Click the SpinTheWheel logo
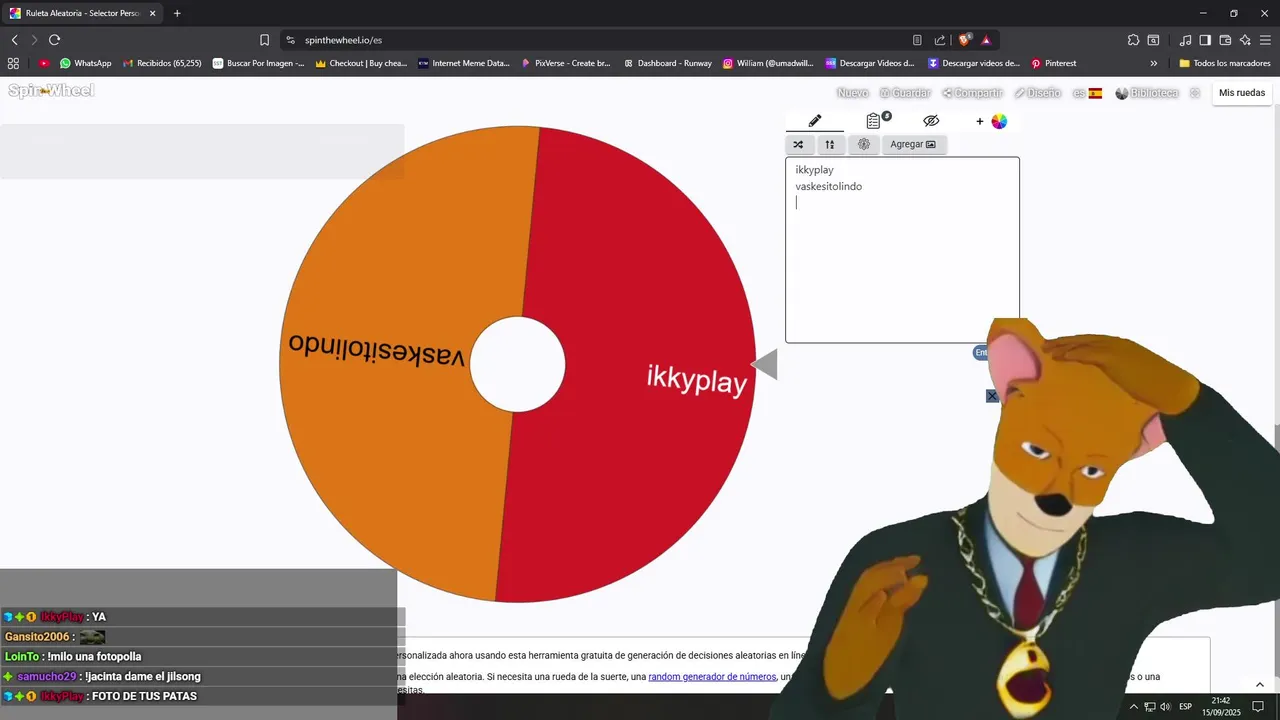 point(51,91)
